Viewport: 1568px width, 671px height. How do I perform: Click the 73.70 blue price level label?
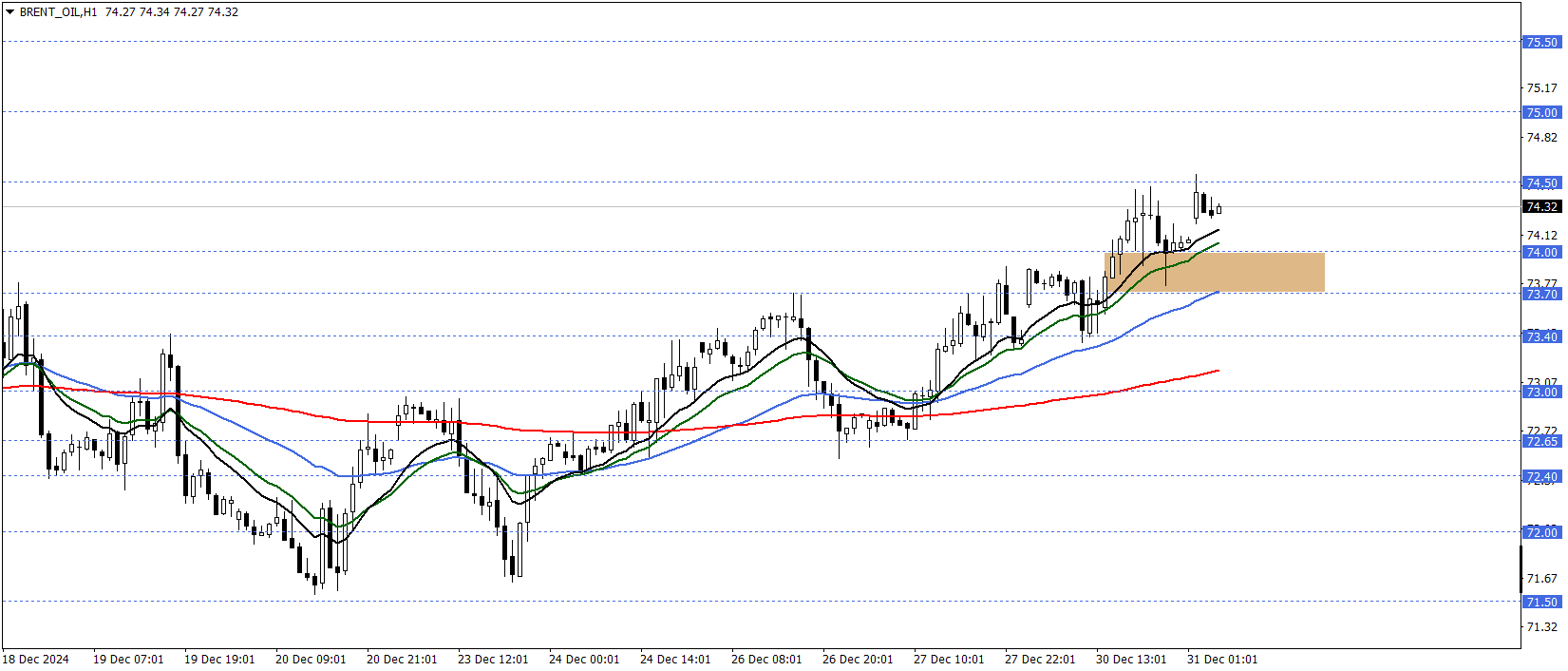click(1541, 294)
